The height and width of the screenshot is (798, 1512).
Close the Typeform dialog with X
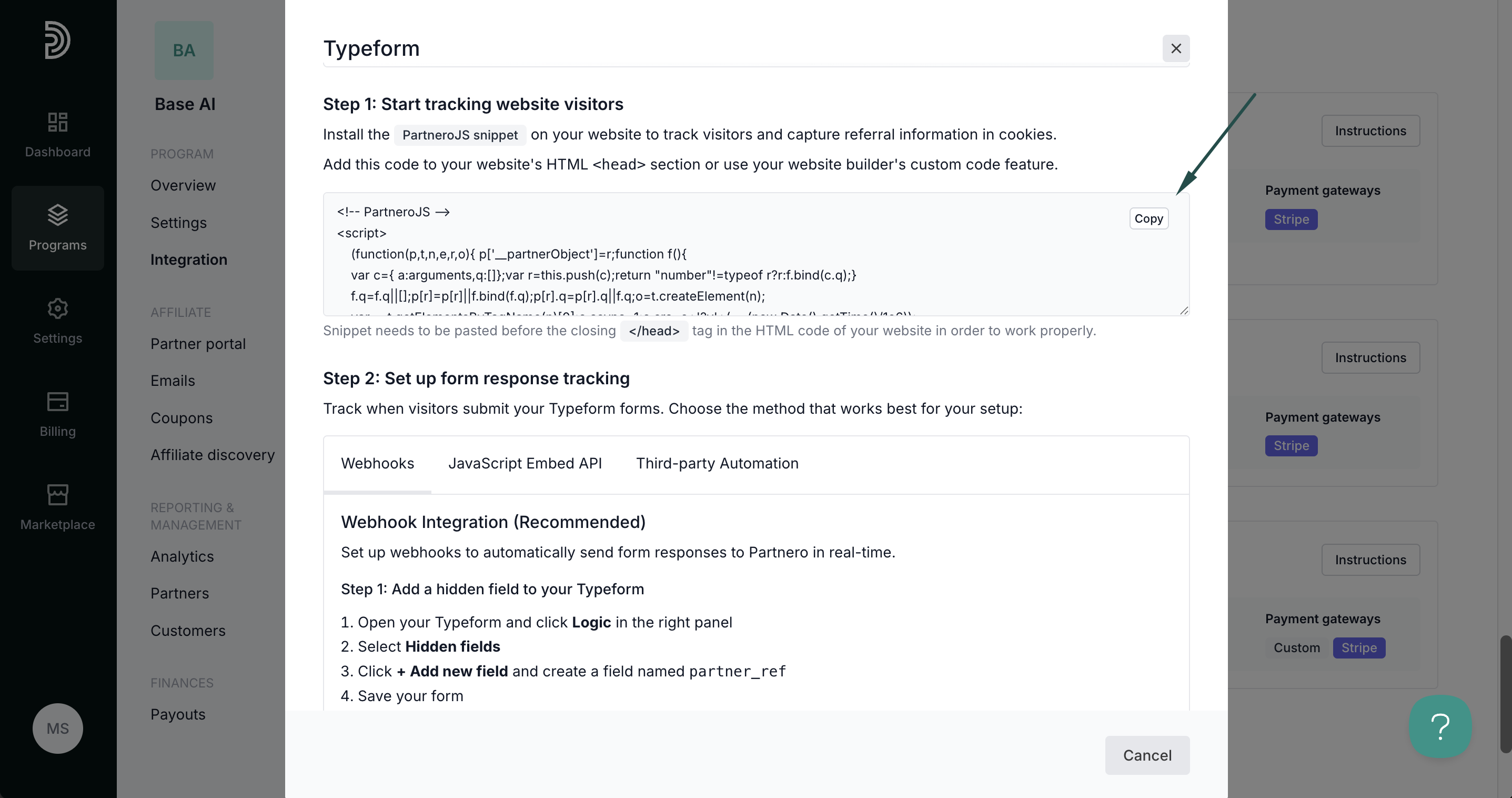pyautogui.click(x=1176, y=48)
